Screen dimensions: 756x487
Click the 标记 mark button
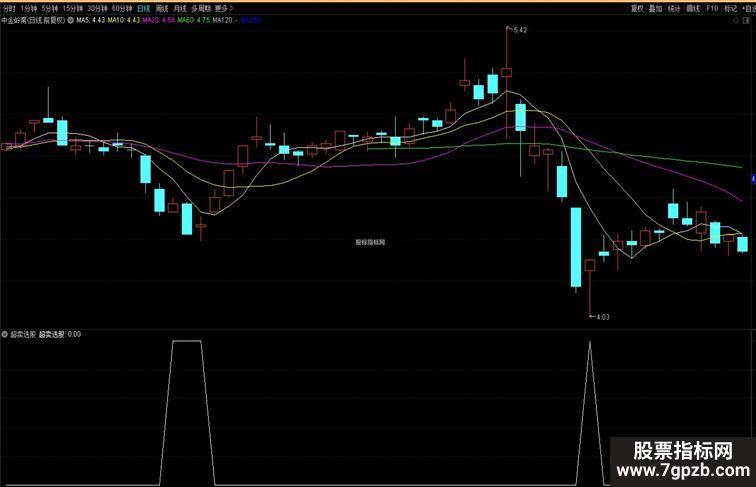(730, 9)
